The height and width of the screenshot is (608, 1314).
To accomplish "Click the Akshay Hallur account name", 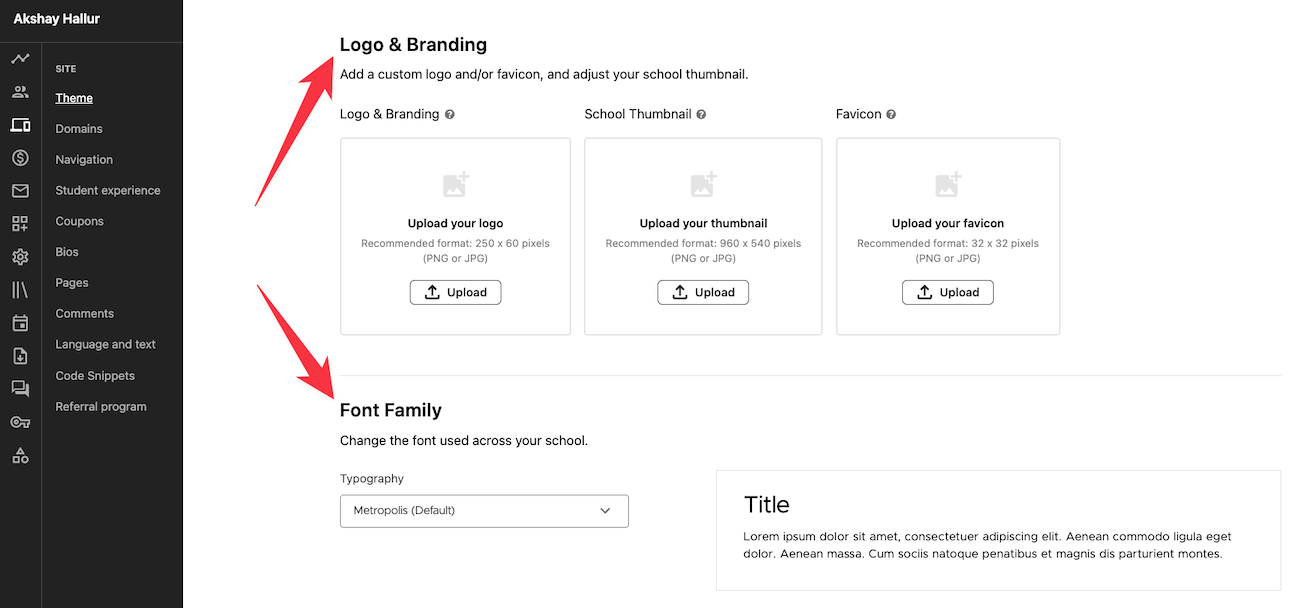I will point(55,18).
